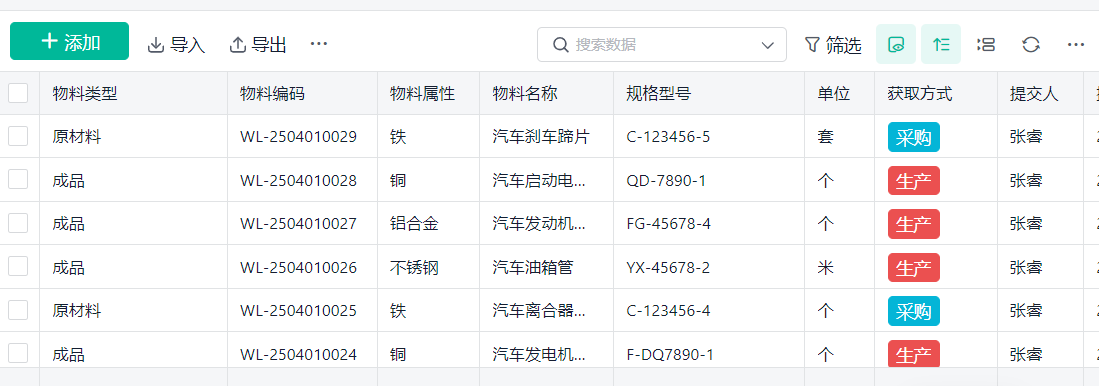Click 原材料 in row WL-2504010029
Image resolution: width=1099 pixels, height=386 pixels.
click(x=77, y=137)
